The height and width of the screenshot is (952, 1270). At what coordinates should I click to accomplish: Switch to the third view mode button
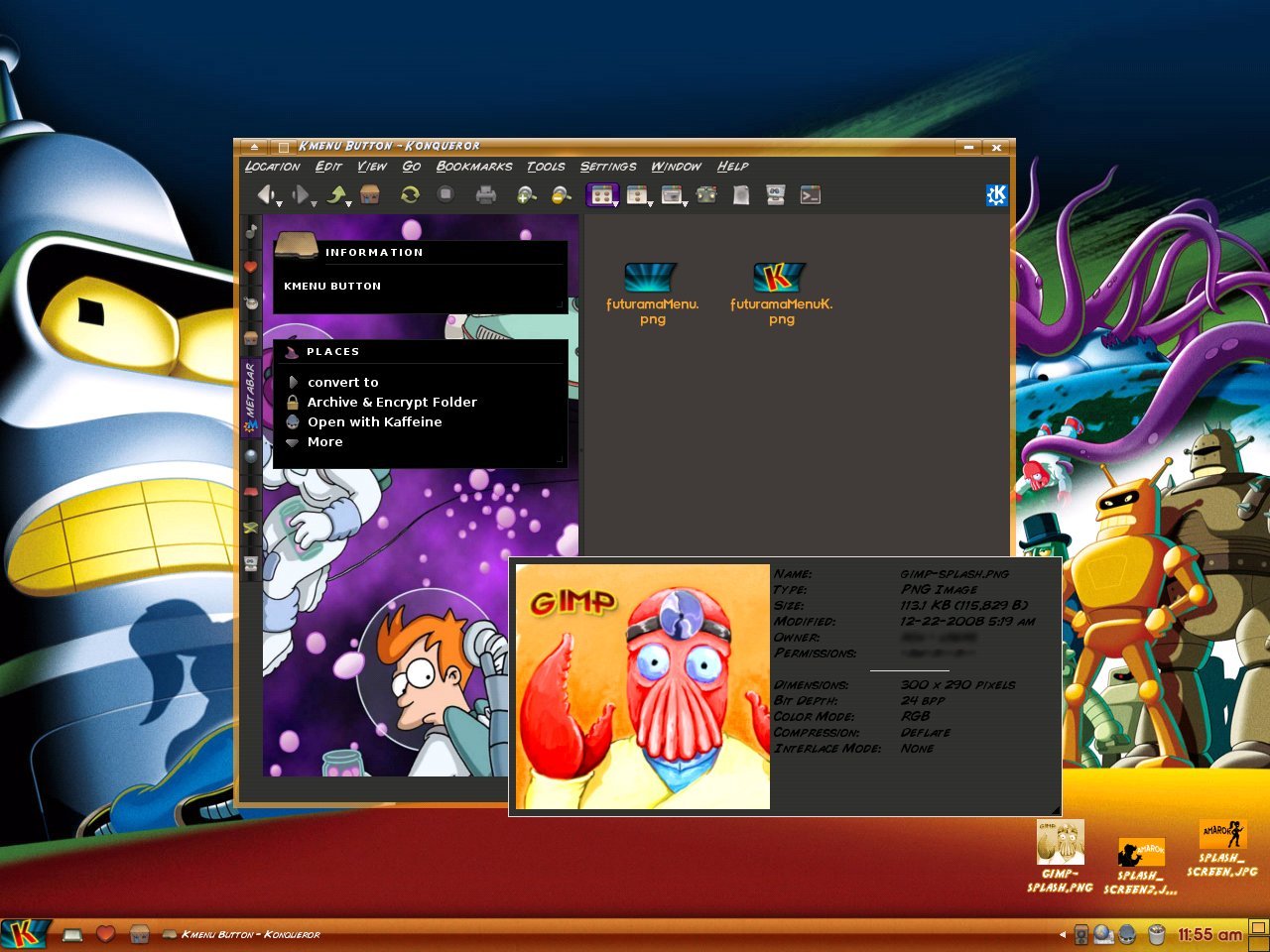point(672,194)
